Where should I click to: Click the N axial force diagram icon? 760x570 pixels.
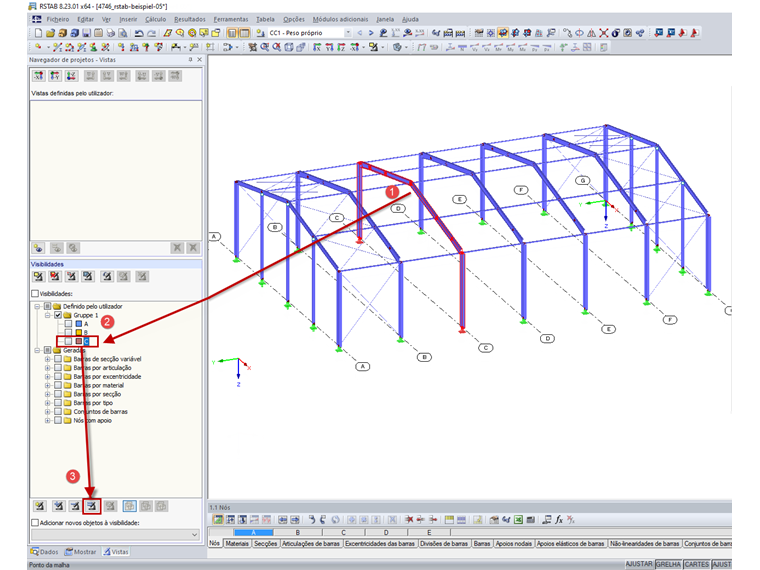(x=462, y=47)
